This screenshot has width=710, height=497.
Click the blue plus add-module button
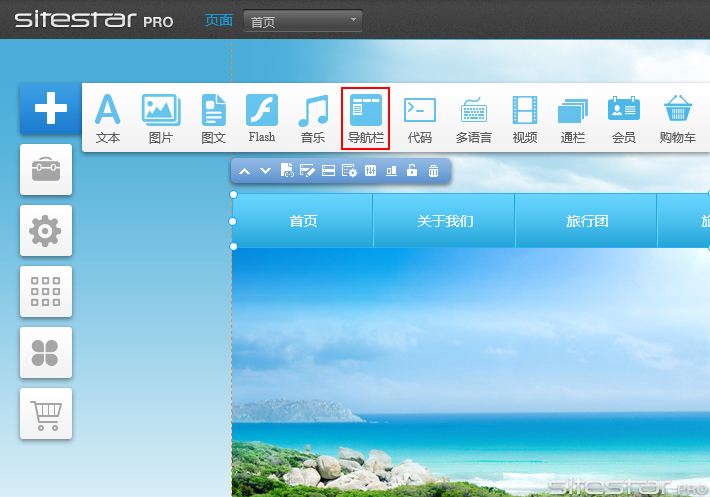pos(46,108)
